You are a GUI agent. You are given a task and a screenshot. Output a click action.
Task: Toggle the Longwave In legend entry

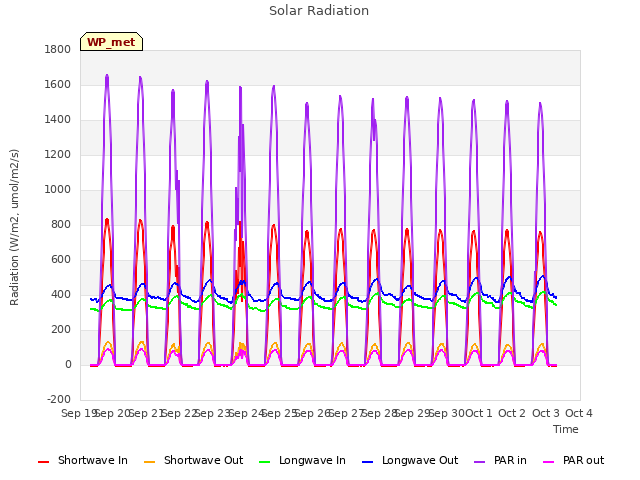pos(302,460)
